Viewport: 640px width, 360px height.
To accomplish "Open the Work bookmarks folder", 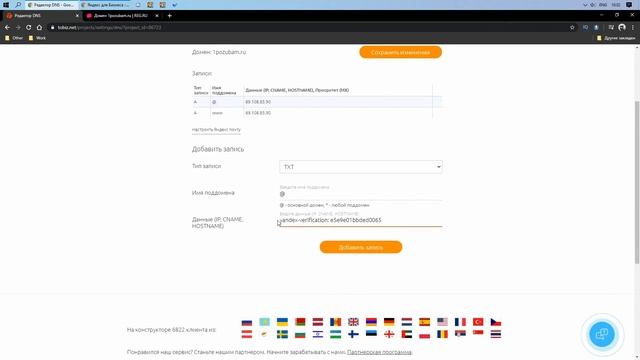I will (37, 38).
